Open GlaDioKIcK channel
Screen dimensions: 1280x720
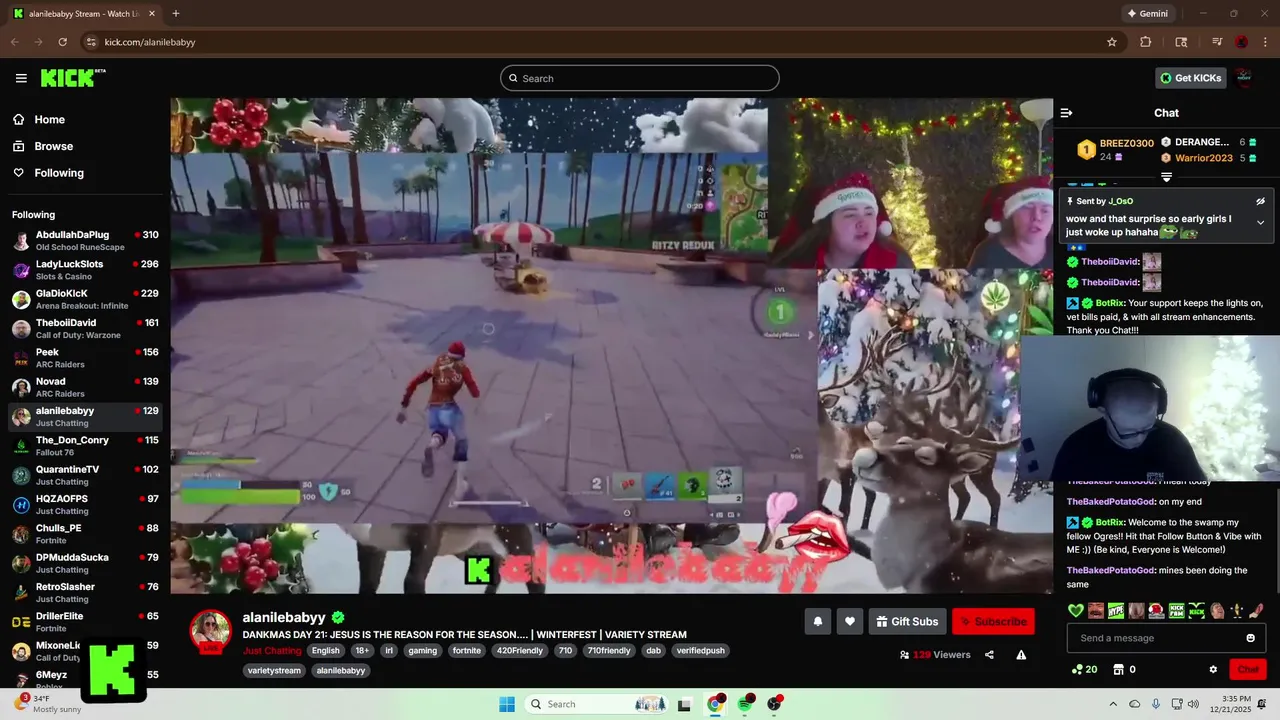point(85,299)
